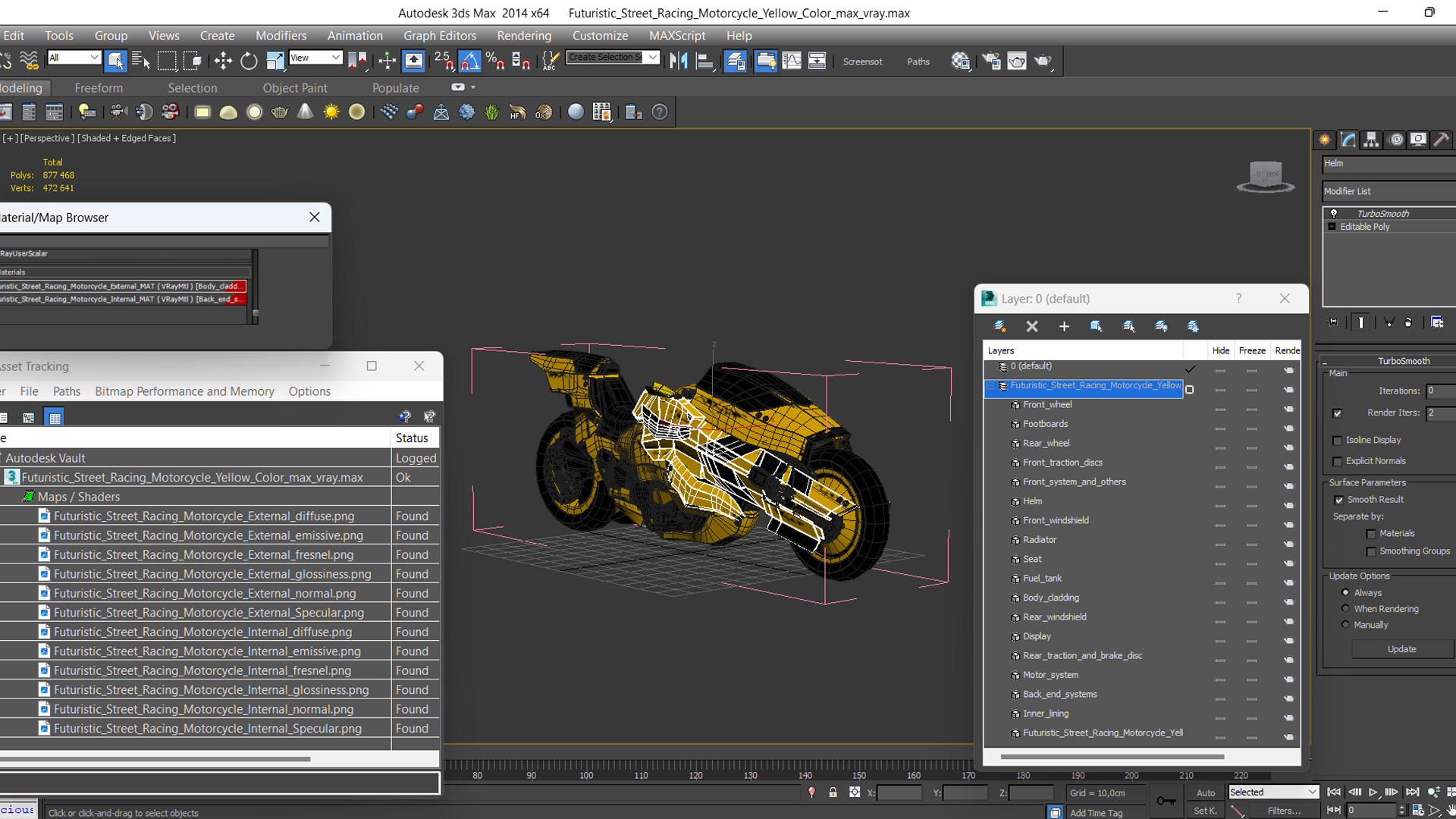Switch Asset Tracking to table view icon
This screenshot has width=1456, height=819.
[x=55, y=417]
